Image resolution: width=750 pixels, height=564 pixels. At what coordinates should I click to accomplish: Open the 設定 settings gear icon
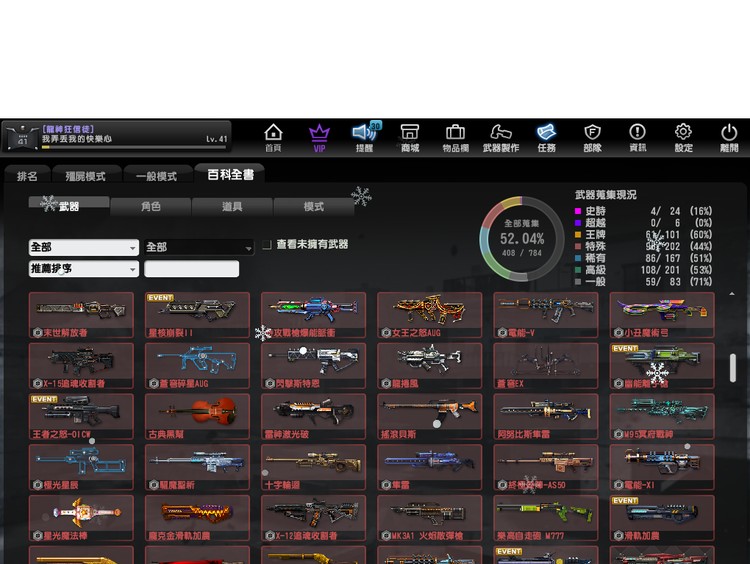[683, 137]
